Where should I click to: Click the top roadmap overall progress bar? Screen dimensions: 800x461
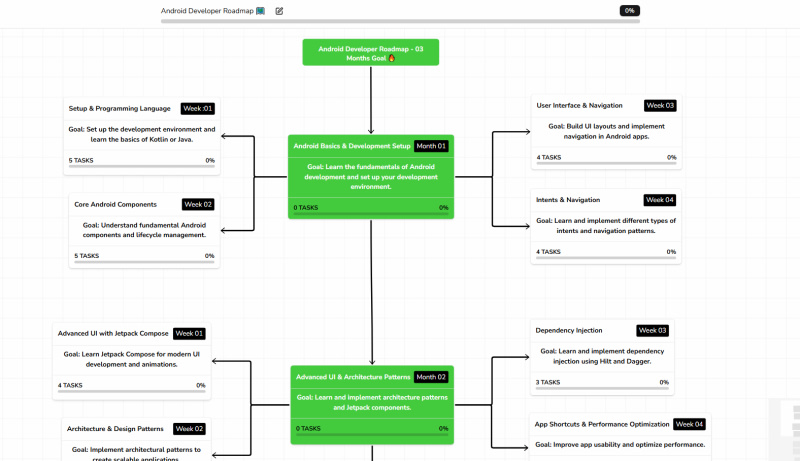400,21
